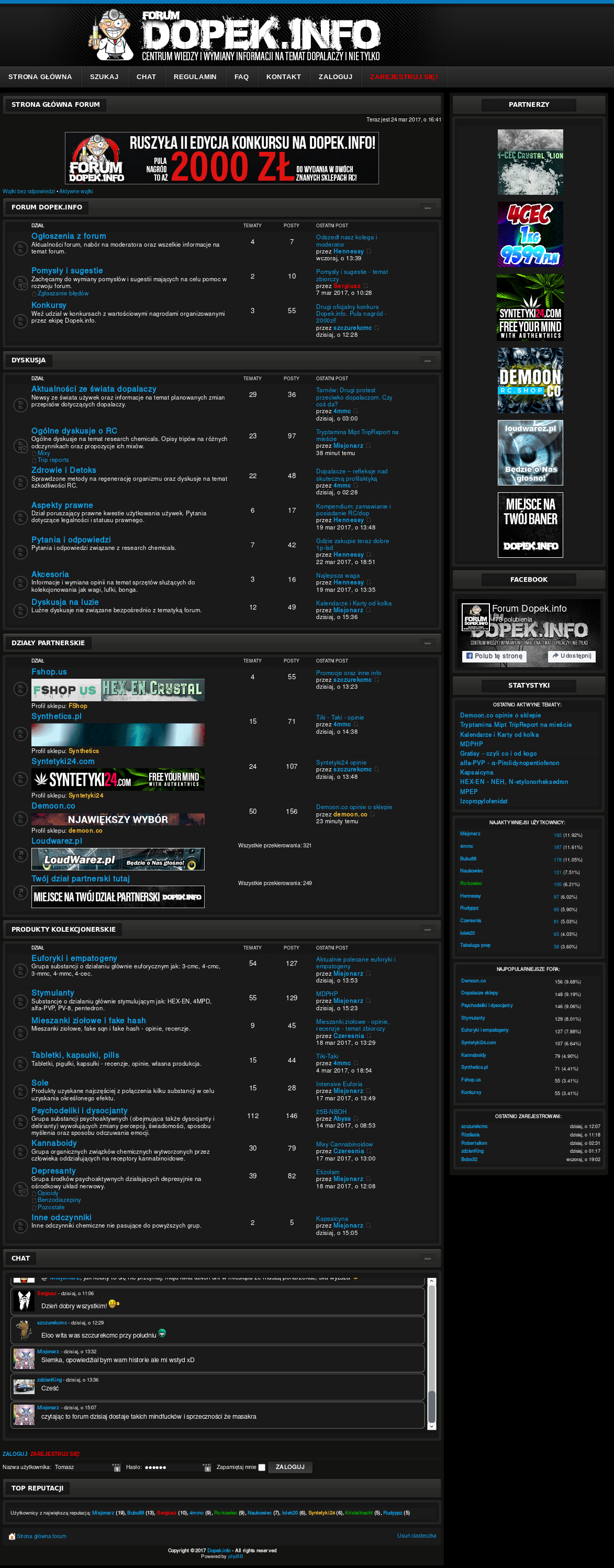Open the REGULAMIN menu item
614x1568 pixels.
[195, 78]
